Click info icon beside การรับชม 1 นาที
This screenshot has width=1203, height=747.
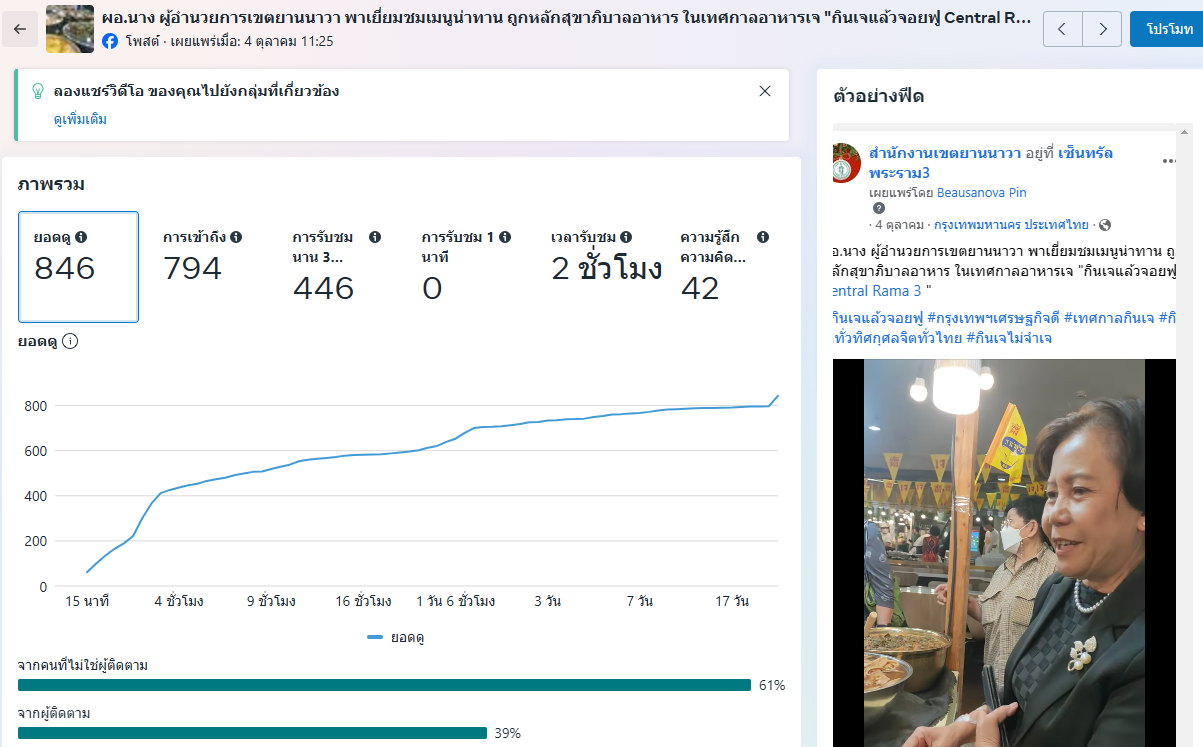(x=505, y=238)
